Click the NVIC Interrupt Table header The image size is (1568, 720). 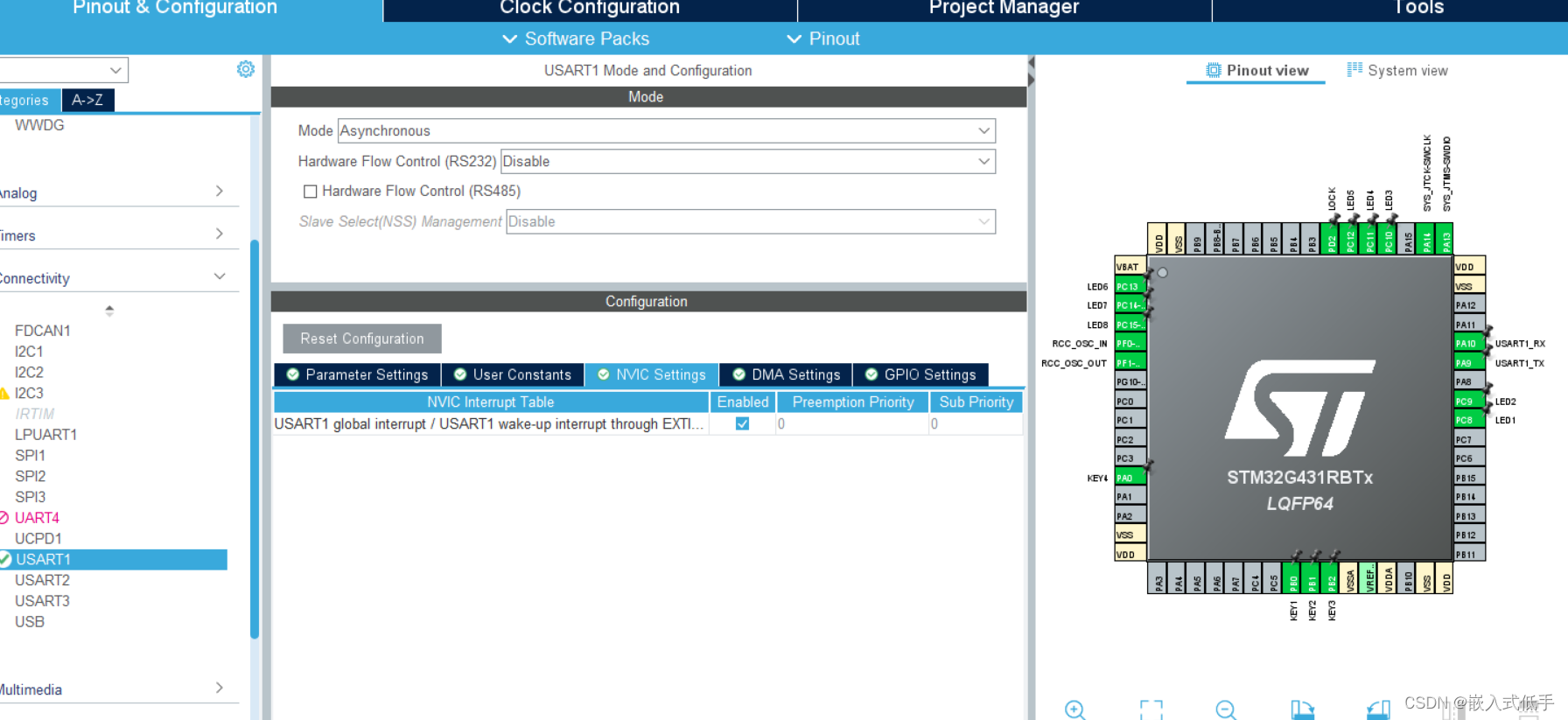click(x=491, y=402)
